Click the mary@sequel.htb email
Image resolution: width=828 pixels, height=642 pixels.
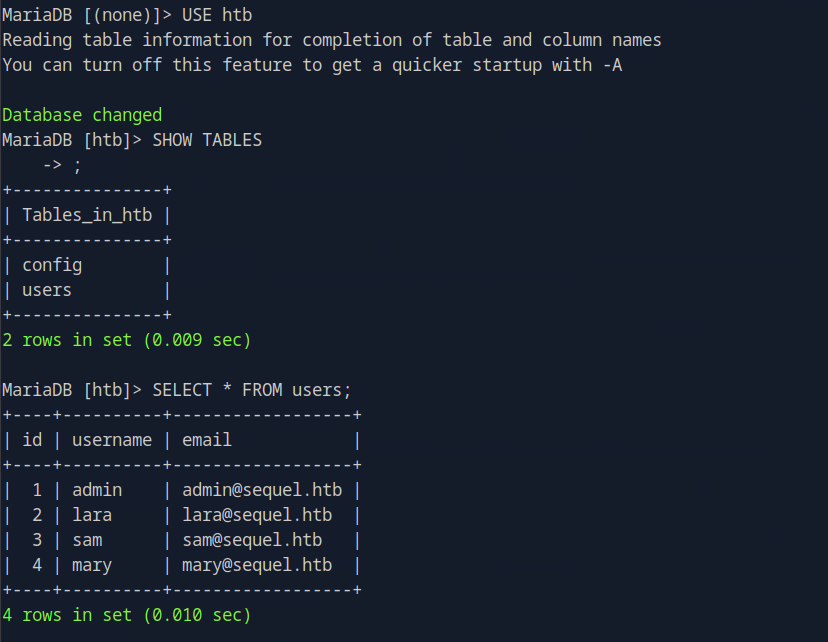tap(257, 565)
